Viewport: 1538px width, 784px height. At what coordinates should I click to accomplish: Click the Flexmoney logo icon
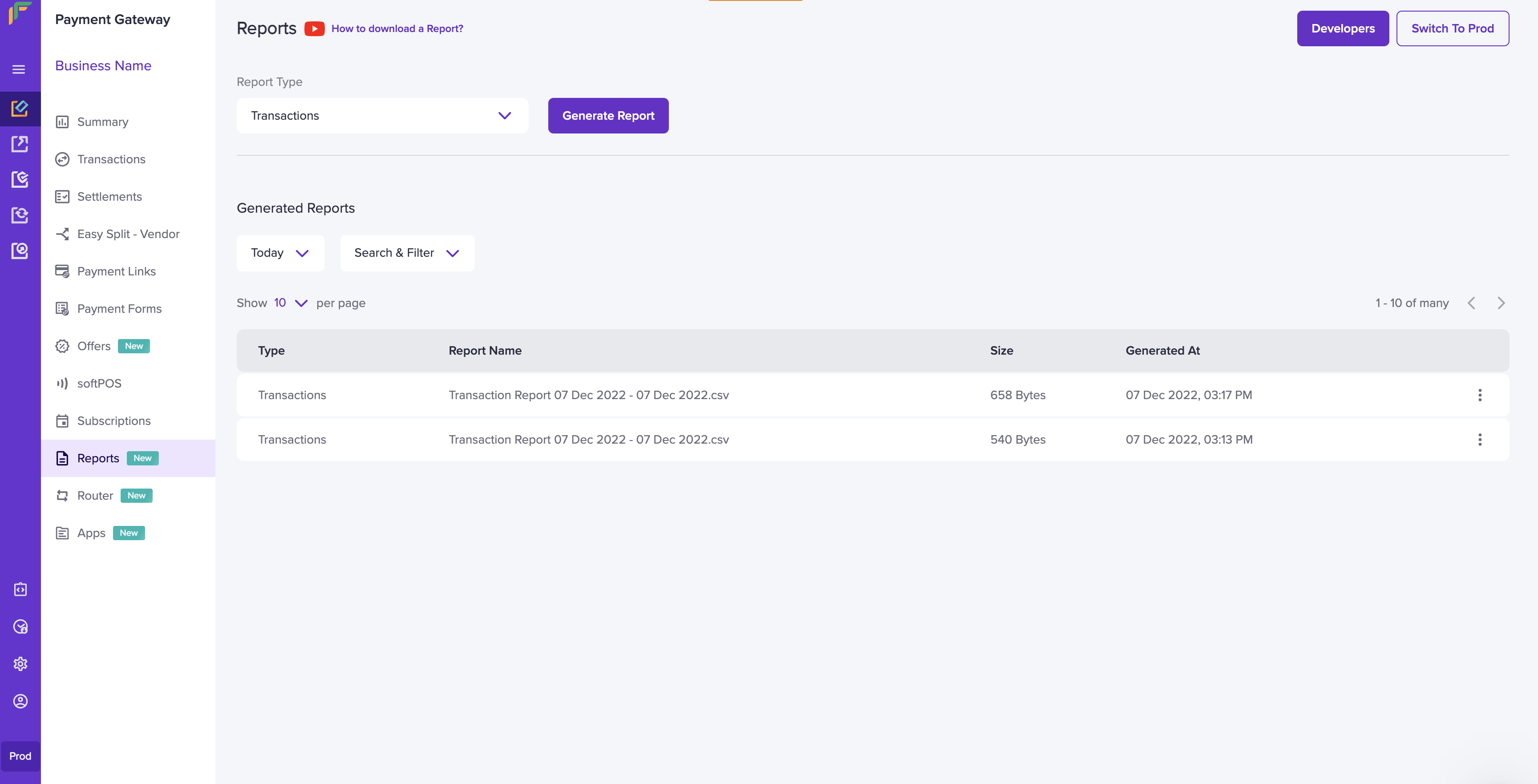[20, 13]
